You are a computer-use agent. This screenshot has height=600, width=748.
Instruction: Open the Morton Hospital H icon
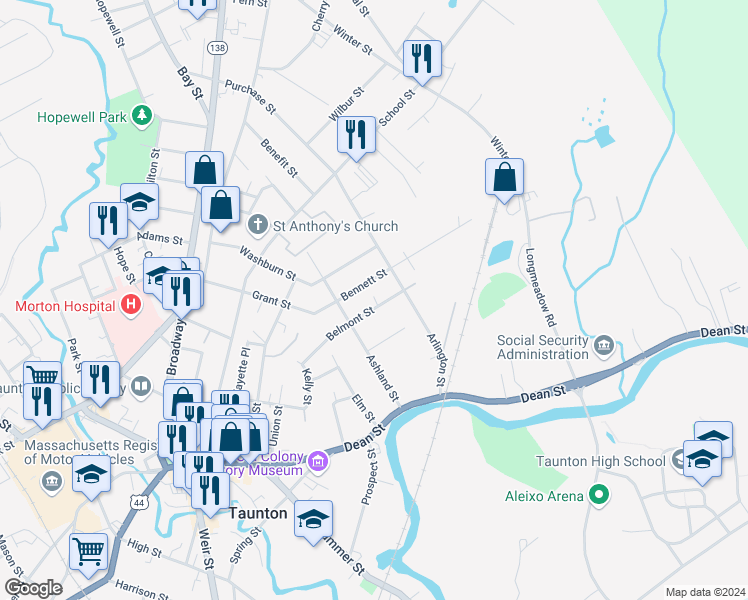(131, 305)
